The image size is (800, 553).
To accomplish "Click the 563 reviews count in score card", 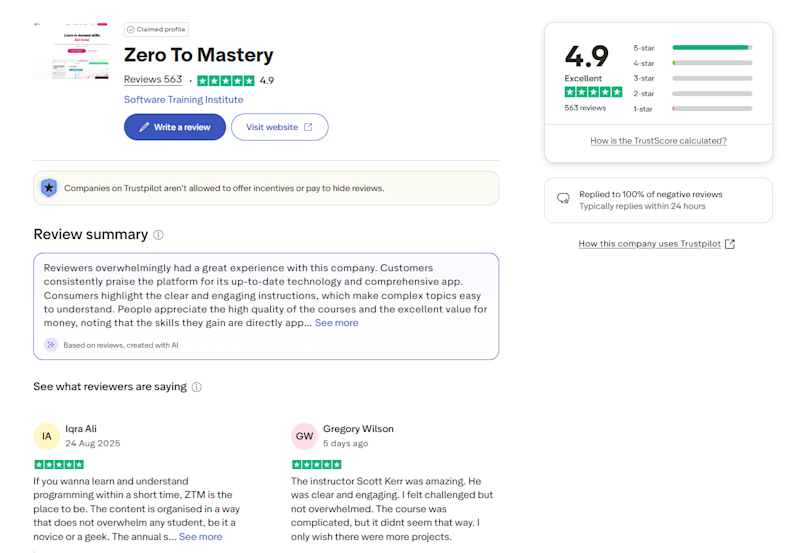I will [585, 108].
